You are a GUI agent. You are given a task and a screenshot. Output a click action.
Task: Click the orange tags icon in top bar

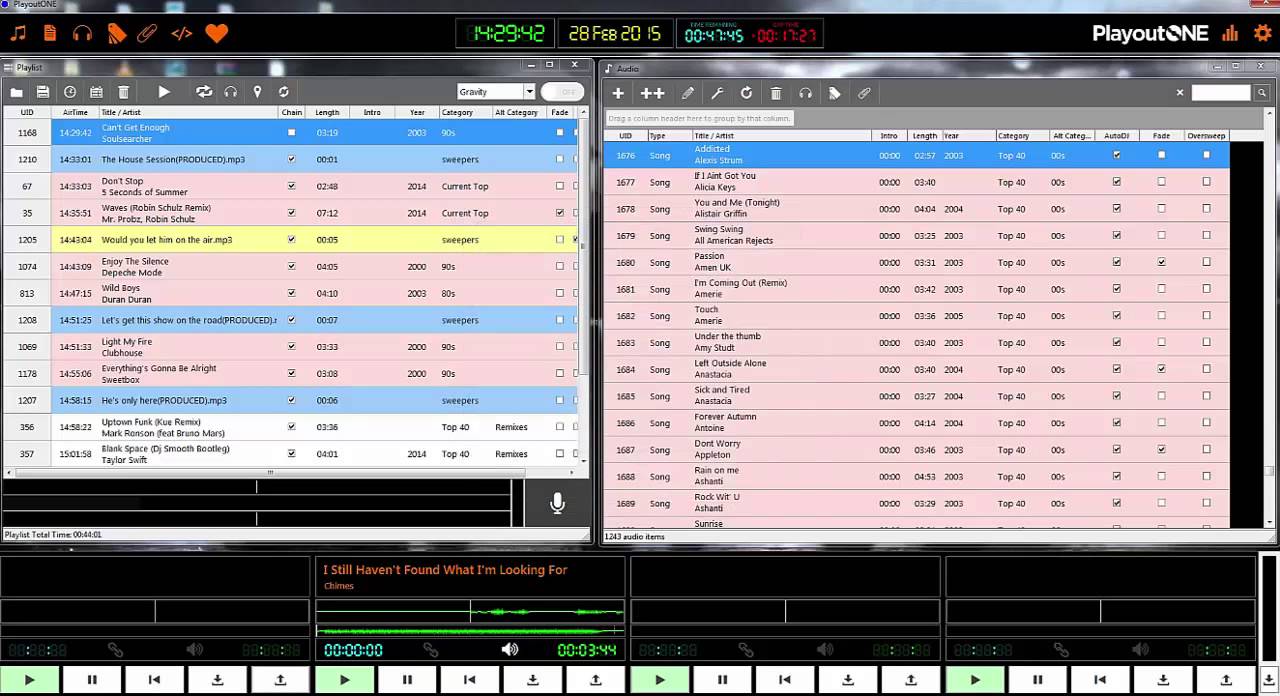pyautogui.click(x=117, y=33)
